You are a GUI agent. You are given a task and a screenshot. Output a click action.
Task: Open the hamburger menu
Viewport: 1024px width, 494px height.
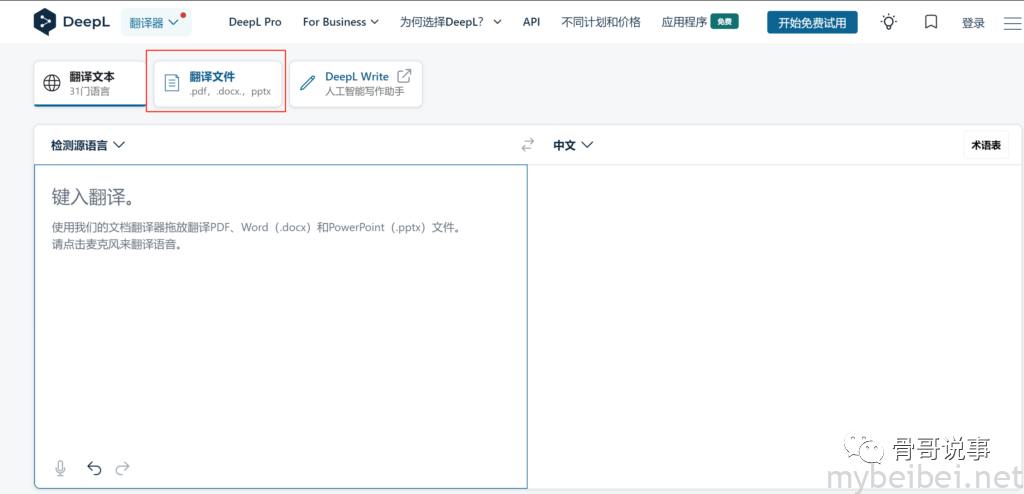1013,23
